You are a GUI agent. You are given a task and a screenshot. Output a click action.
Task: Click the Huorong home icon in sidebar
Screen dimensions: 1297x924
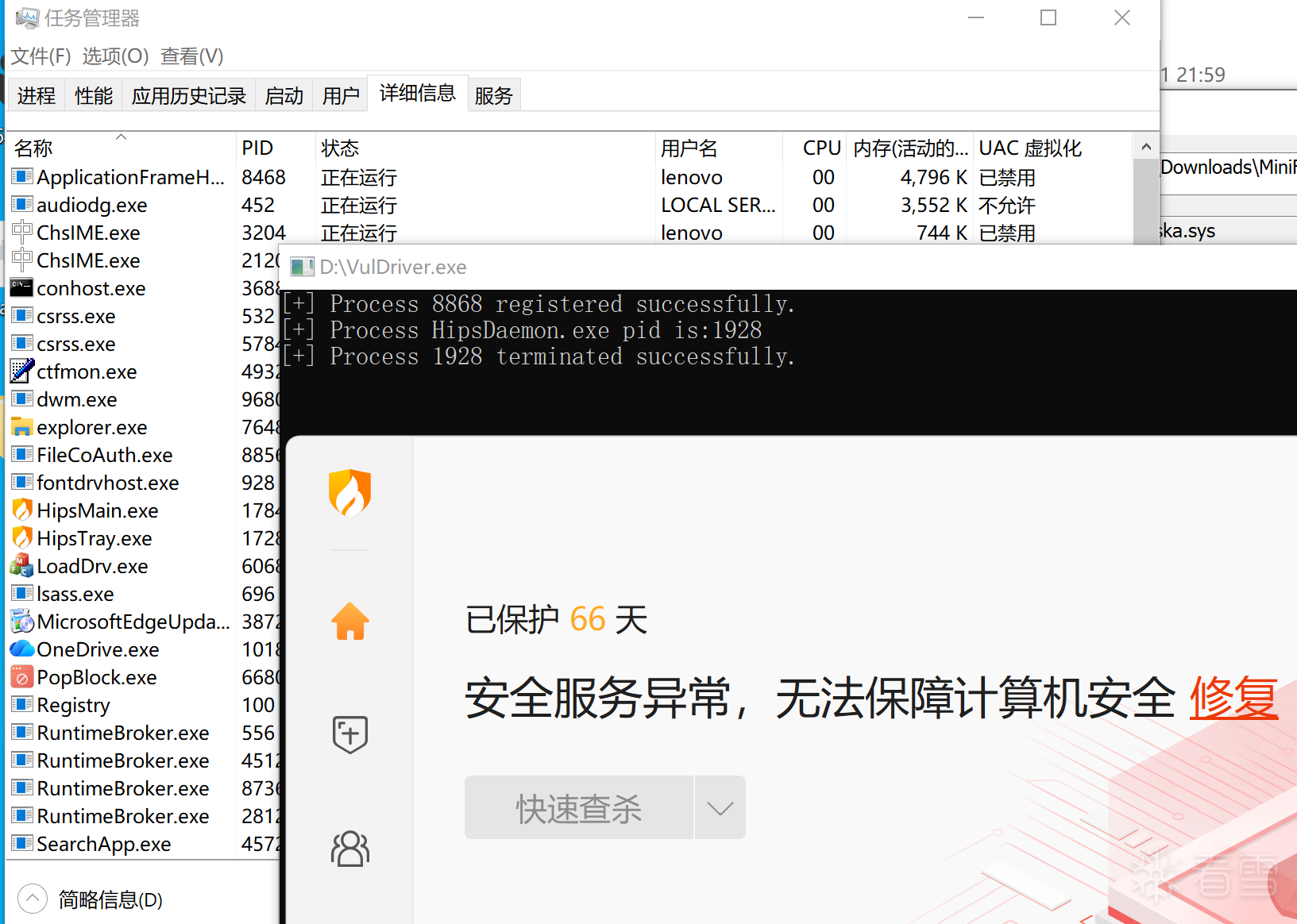[x=349, y=621]
